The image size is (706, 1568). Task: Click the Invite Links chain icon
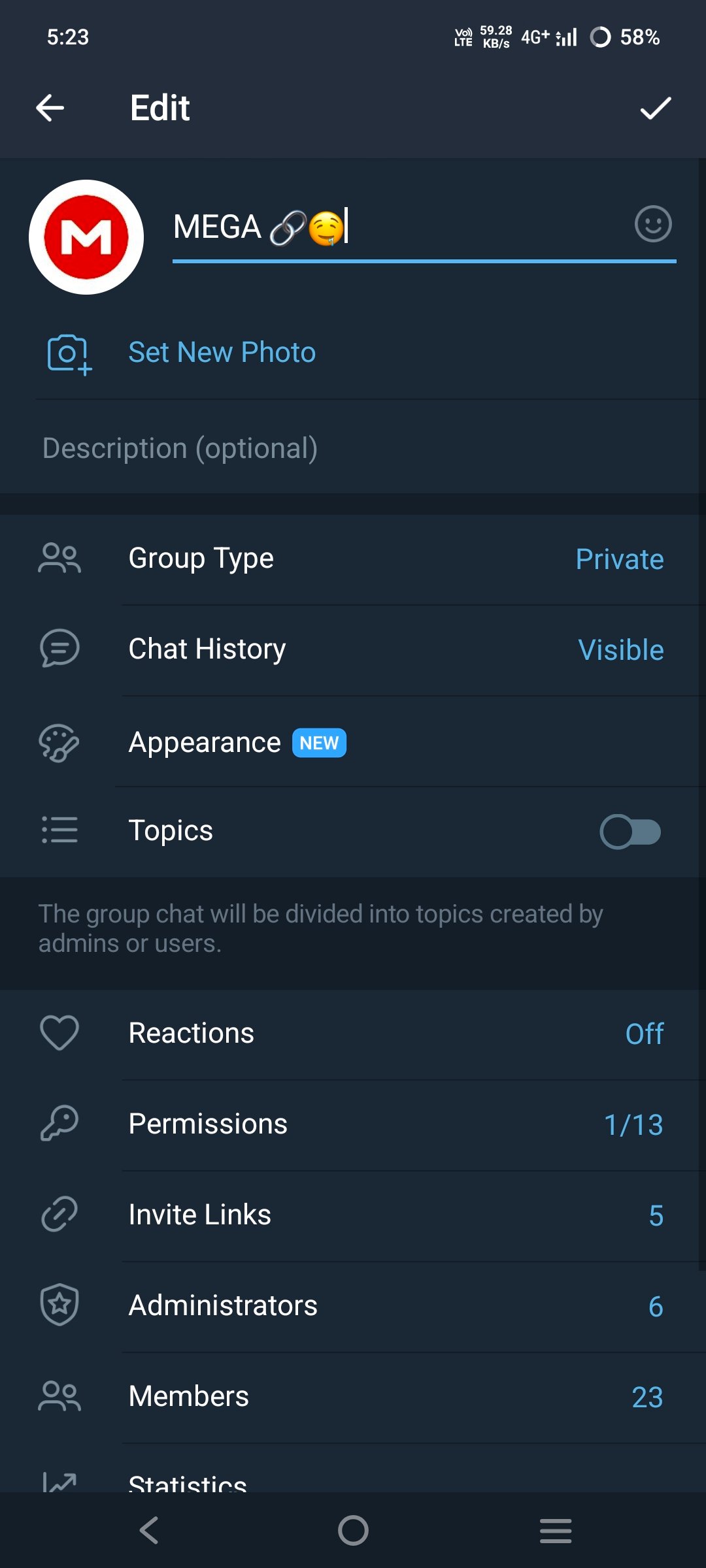[x=59, y=1215]
